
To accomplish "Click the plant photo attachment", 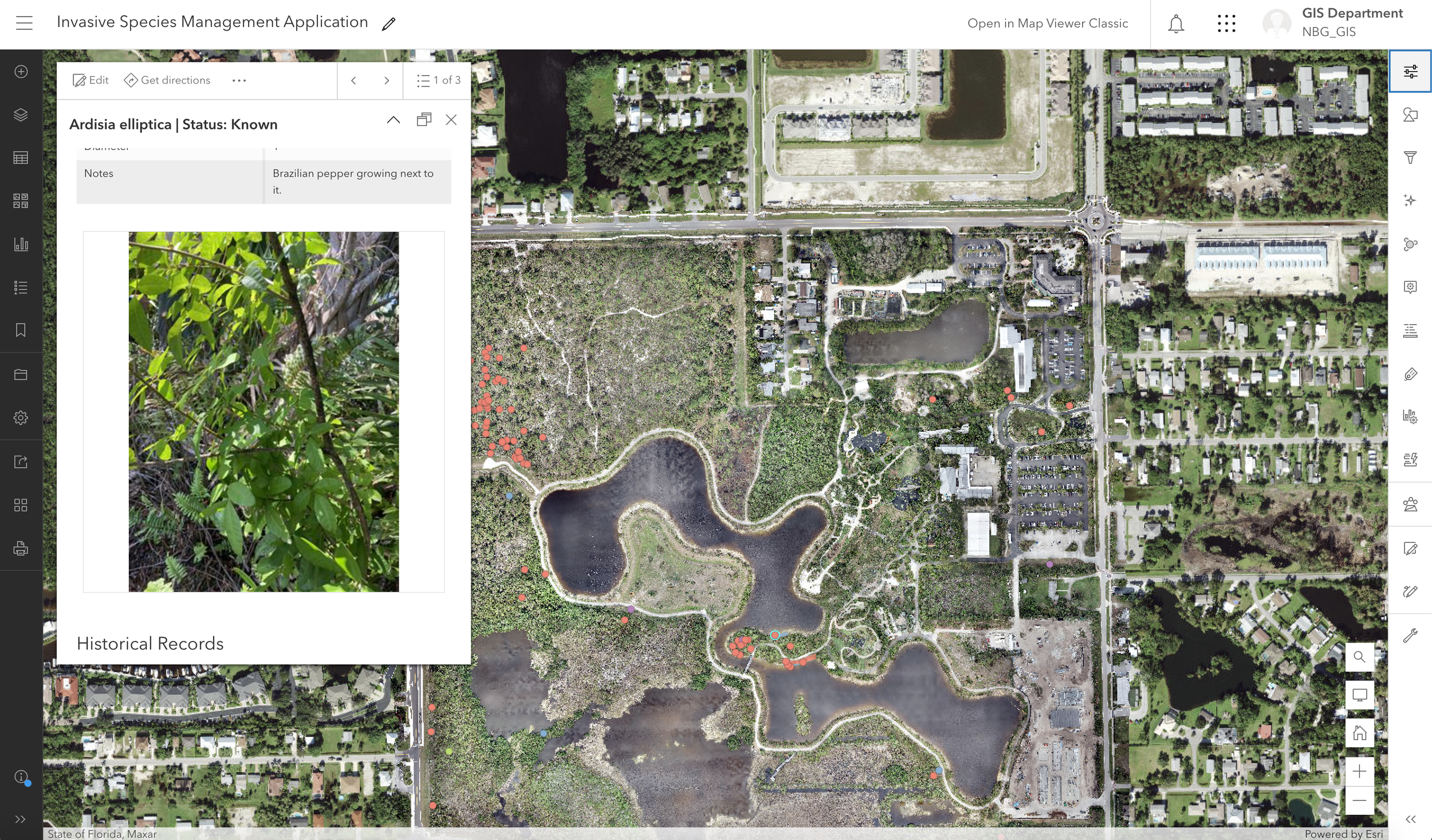I will [x=263, y=412].
